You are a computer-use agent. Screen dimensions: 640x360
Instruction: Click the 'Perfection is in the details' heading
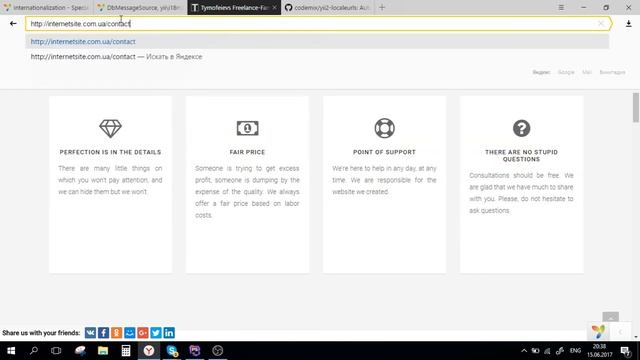point(110,152)
